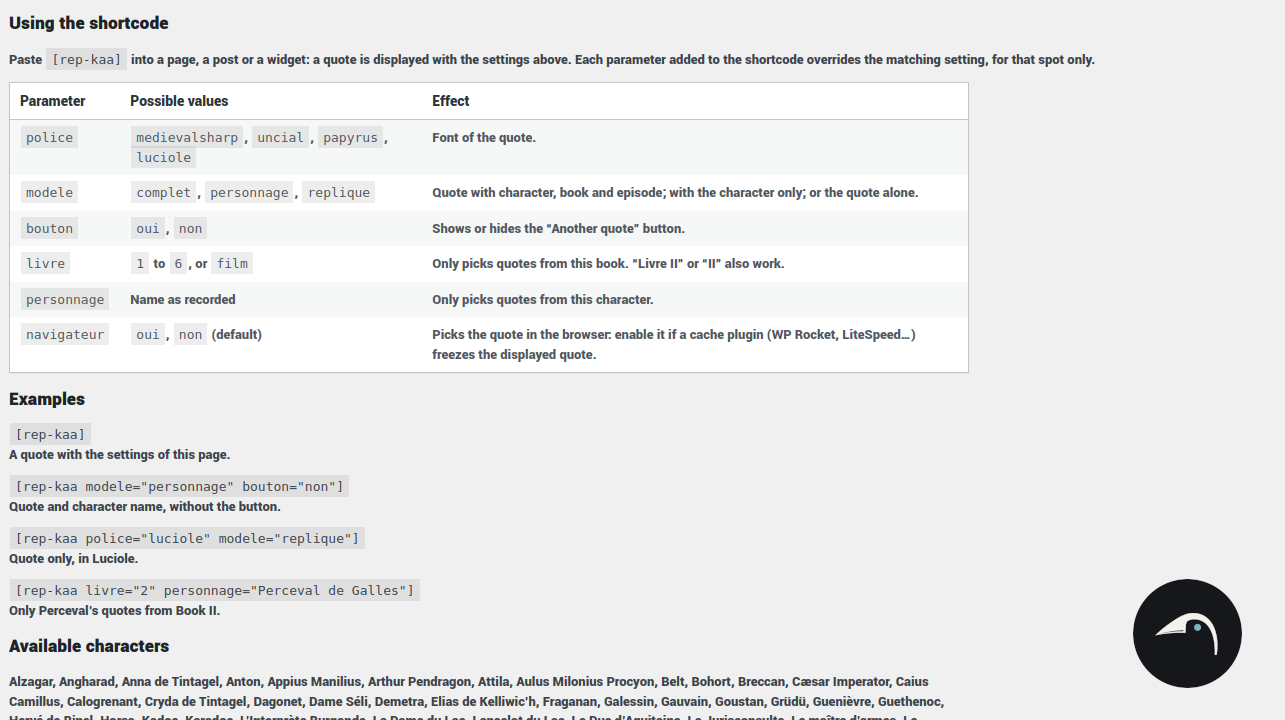Screen dimensions: 1285x720
Task: Click the "navigateur" parameter code
Action: 65,335
